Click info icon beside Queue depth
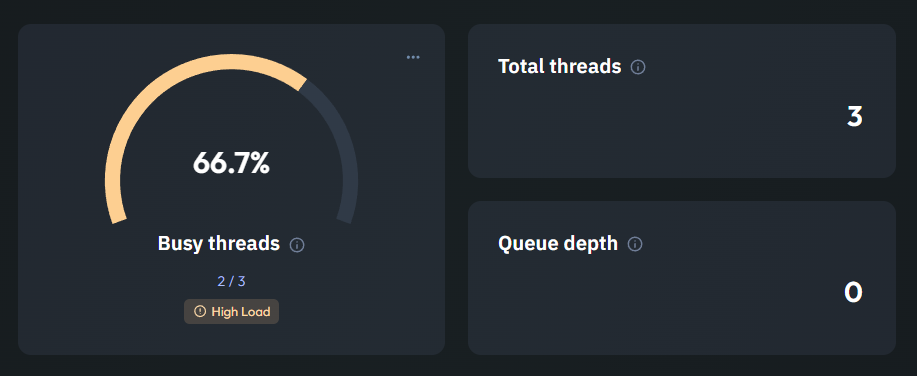Screen dimensions: 917x376 635,244
